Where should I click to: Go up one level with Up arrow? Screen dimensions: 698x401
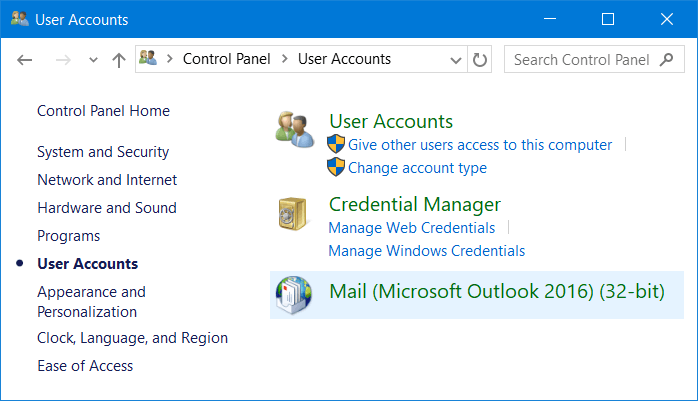click(x=119, y=60)
